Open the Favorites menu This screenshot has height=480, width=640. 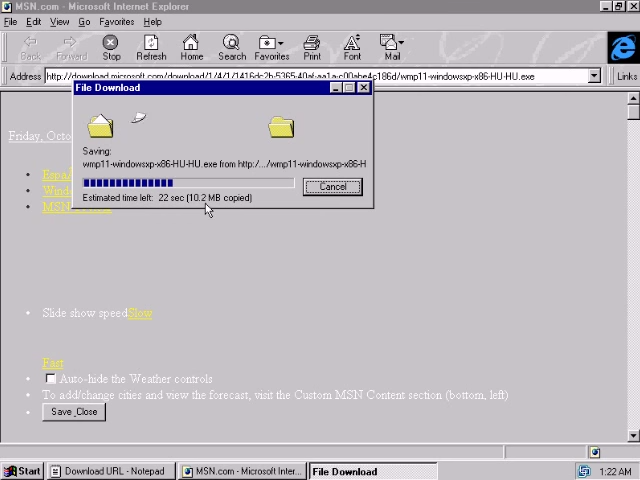[117, 22]
